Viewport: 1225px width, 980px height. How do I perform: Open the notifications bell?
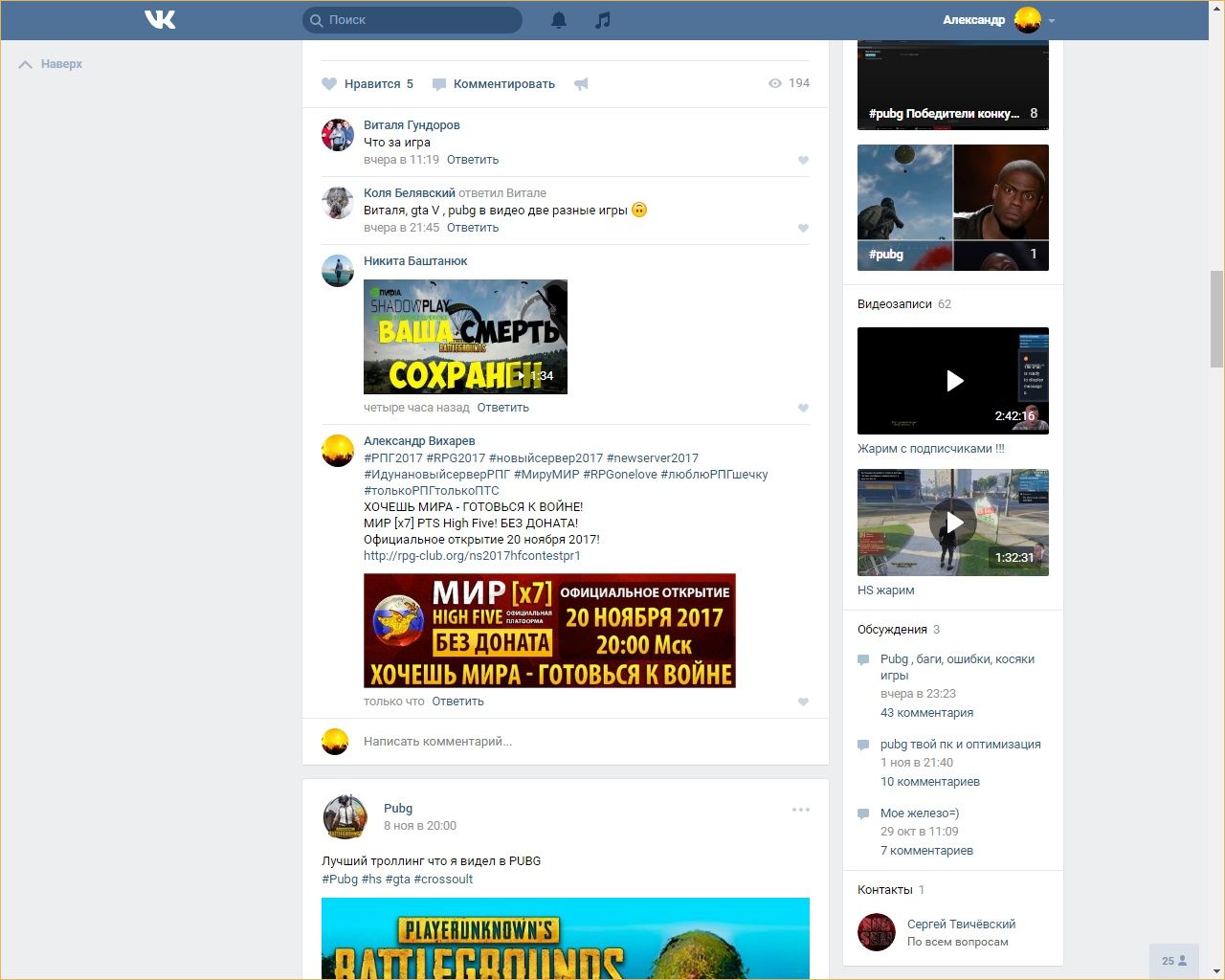tap(559, 19)
